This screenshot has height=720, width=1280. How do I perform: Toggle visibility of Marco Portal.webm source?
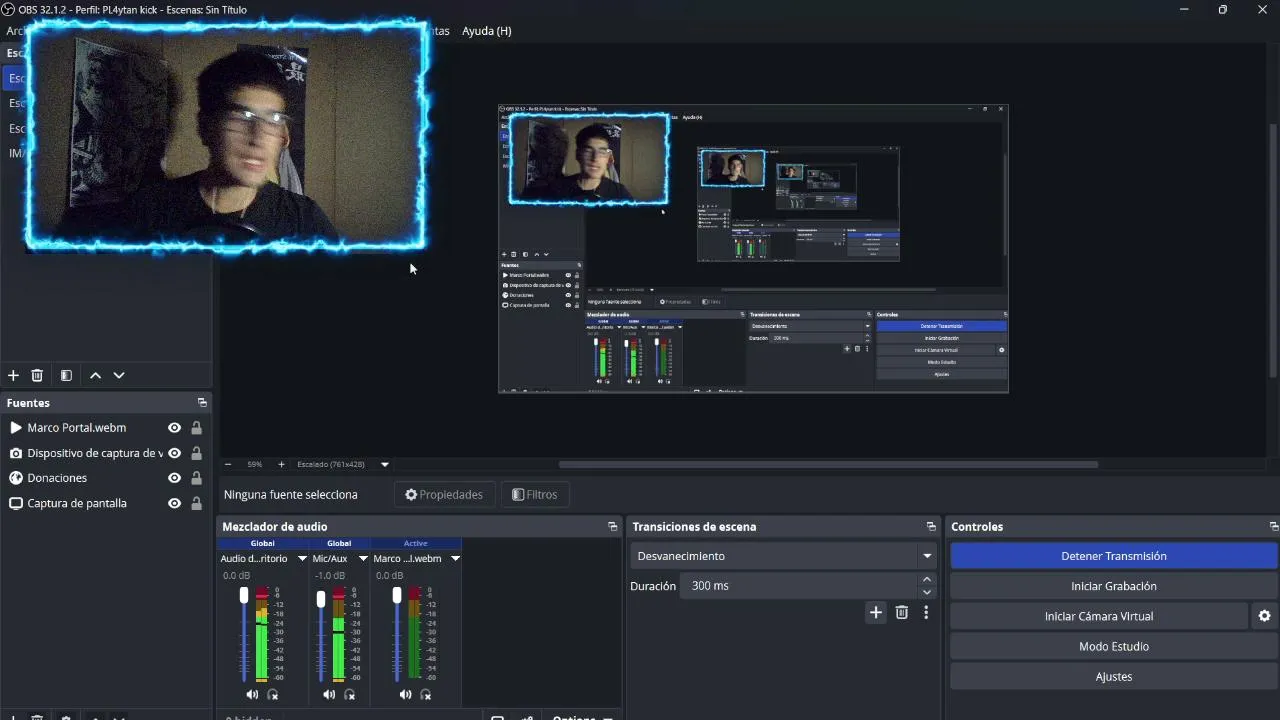(174, 428)
